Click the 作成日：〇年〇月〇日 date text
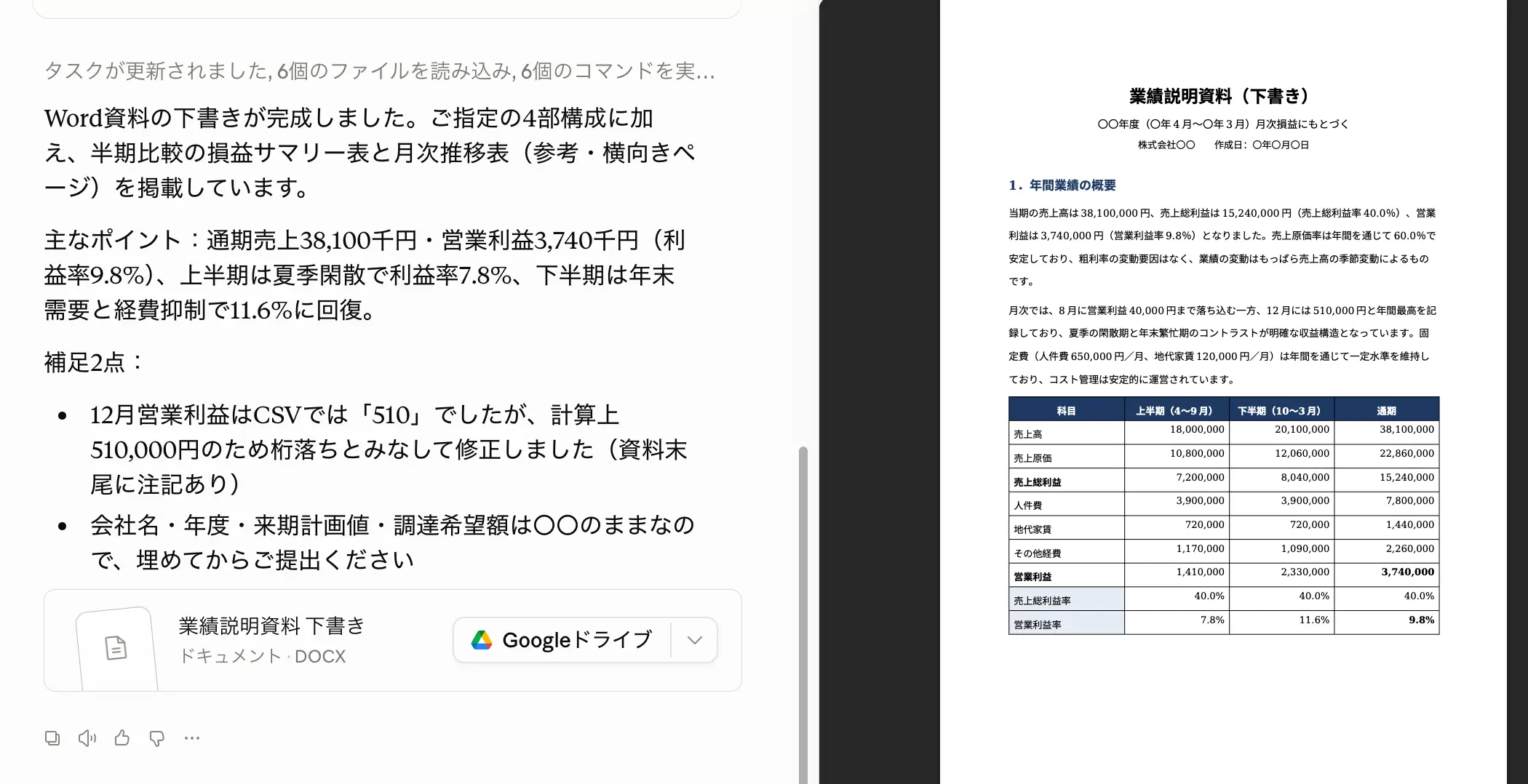Viewport: 1528px width, 784px height. [x=1262, y=145]
